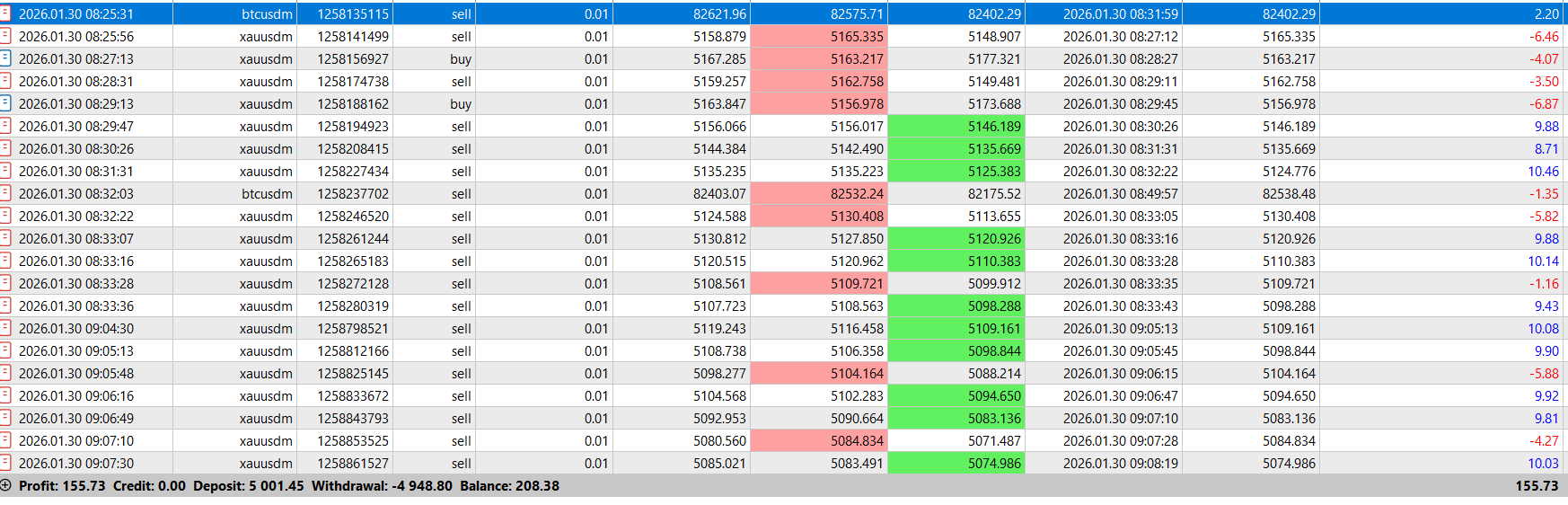Click the sell icon of the 08:25:56 row

point(5,36)
